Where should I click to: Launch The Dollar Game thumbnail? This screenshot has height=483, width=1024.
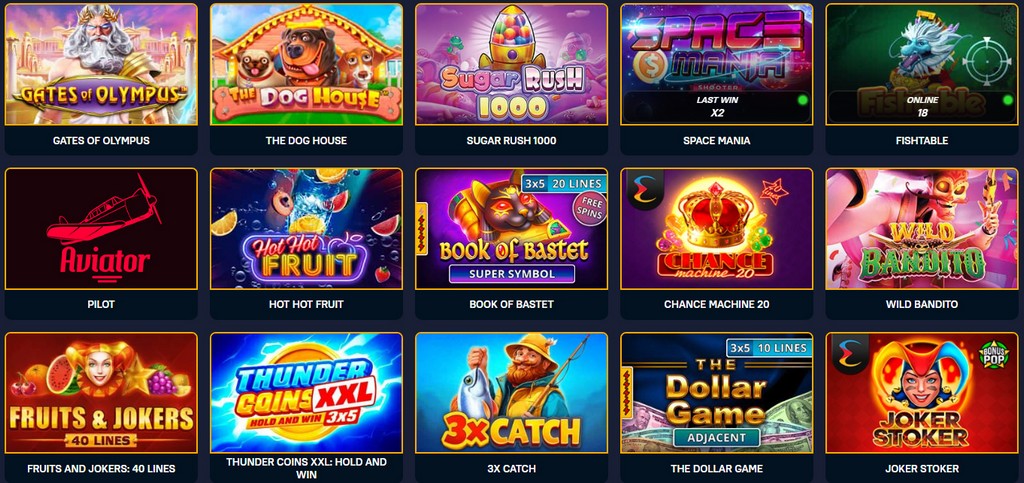716,393
